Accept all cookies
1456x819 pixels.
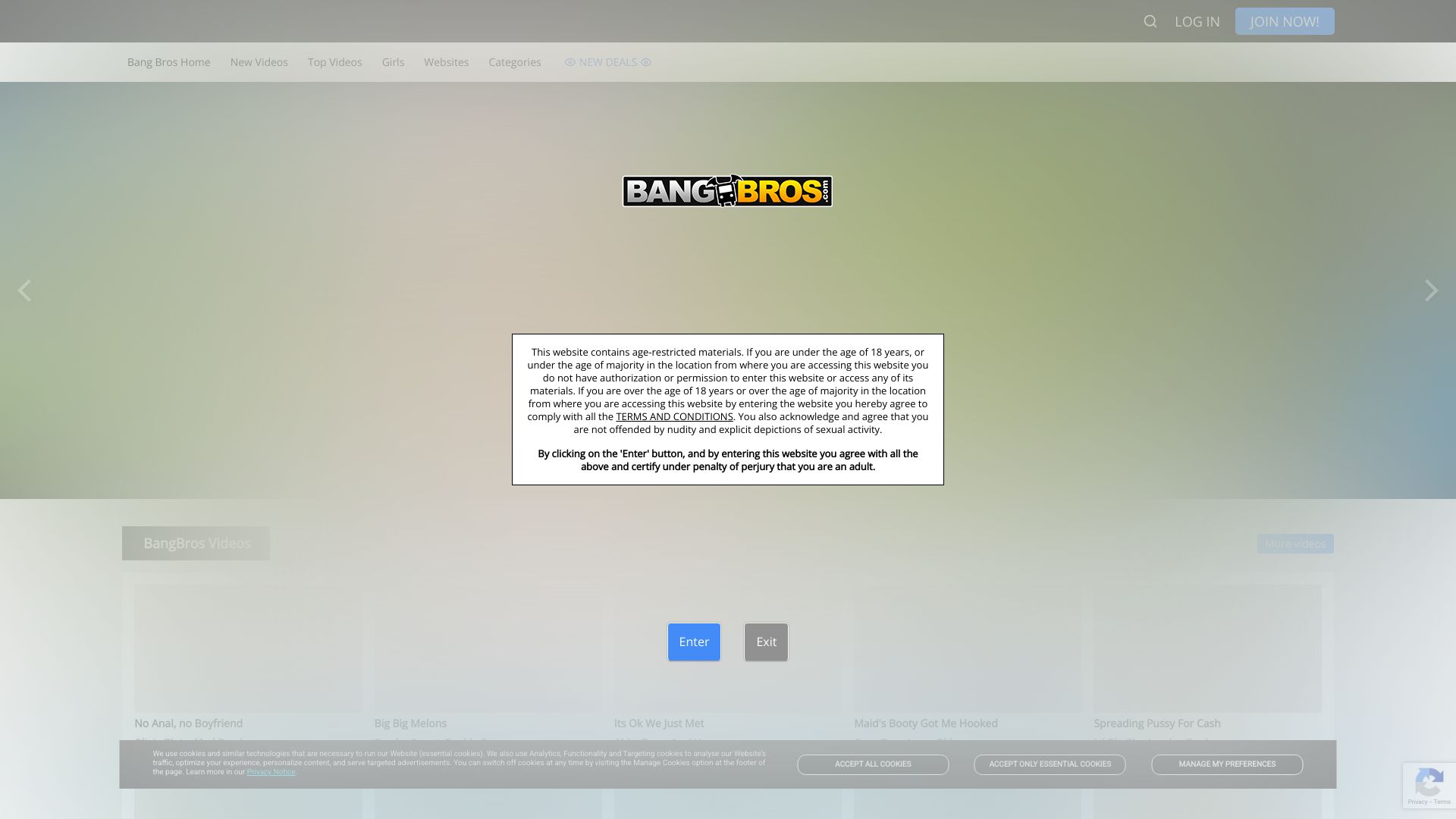[873, 764]
